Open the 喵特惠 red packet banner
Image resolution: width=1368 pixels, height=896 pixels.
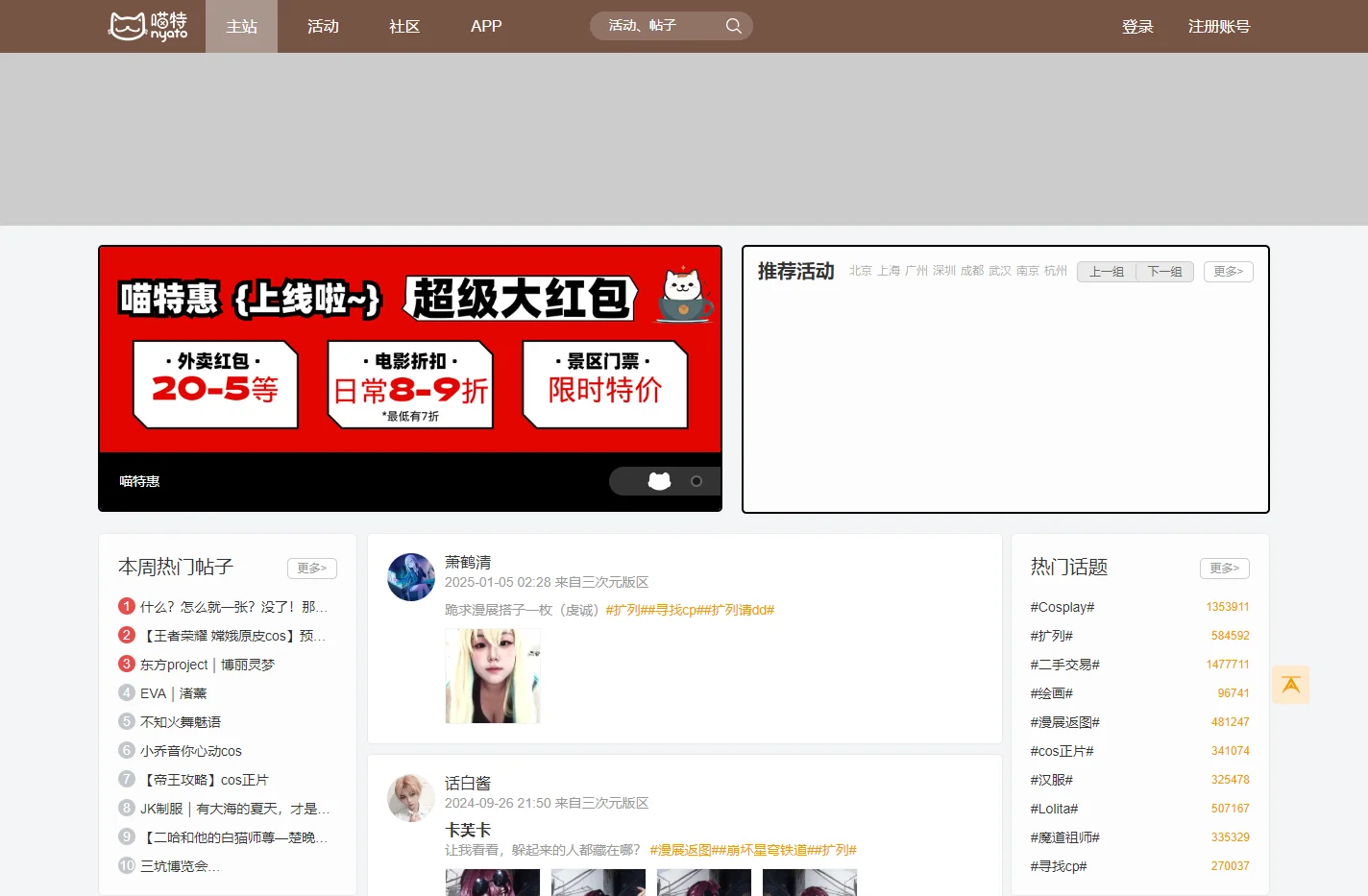[x=410, y=350]
